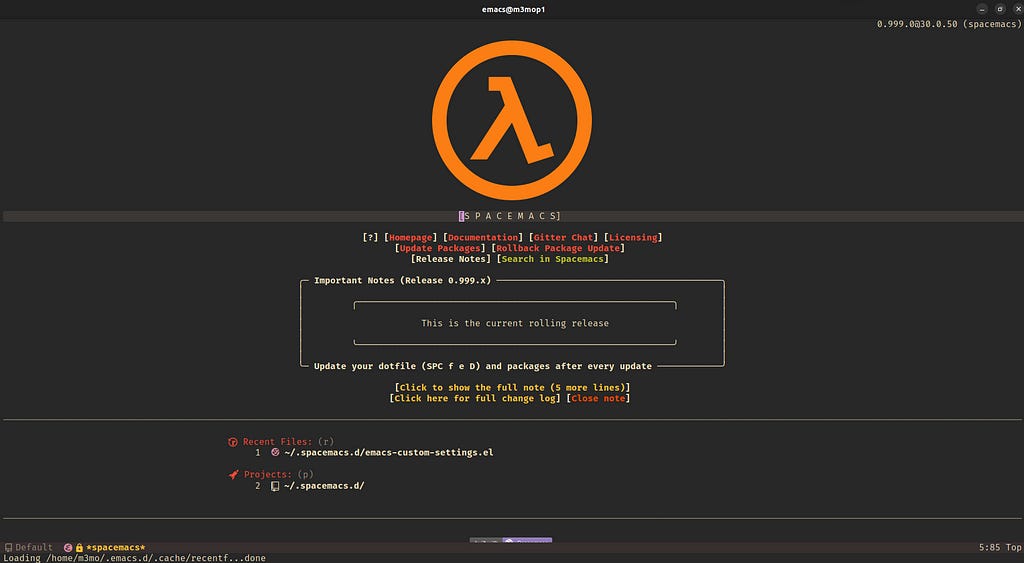Click the orange lambda Spacemacs logo

pos(511,121)
